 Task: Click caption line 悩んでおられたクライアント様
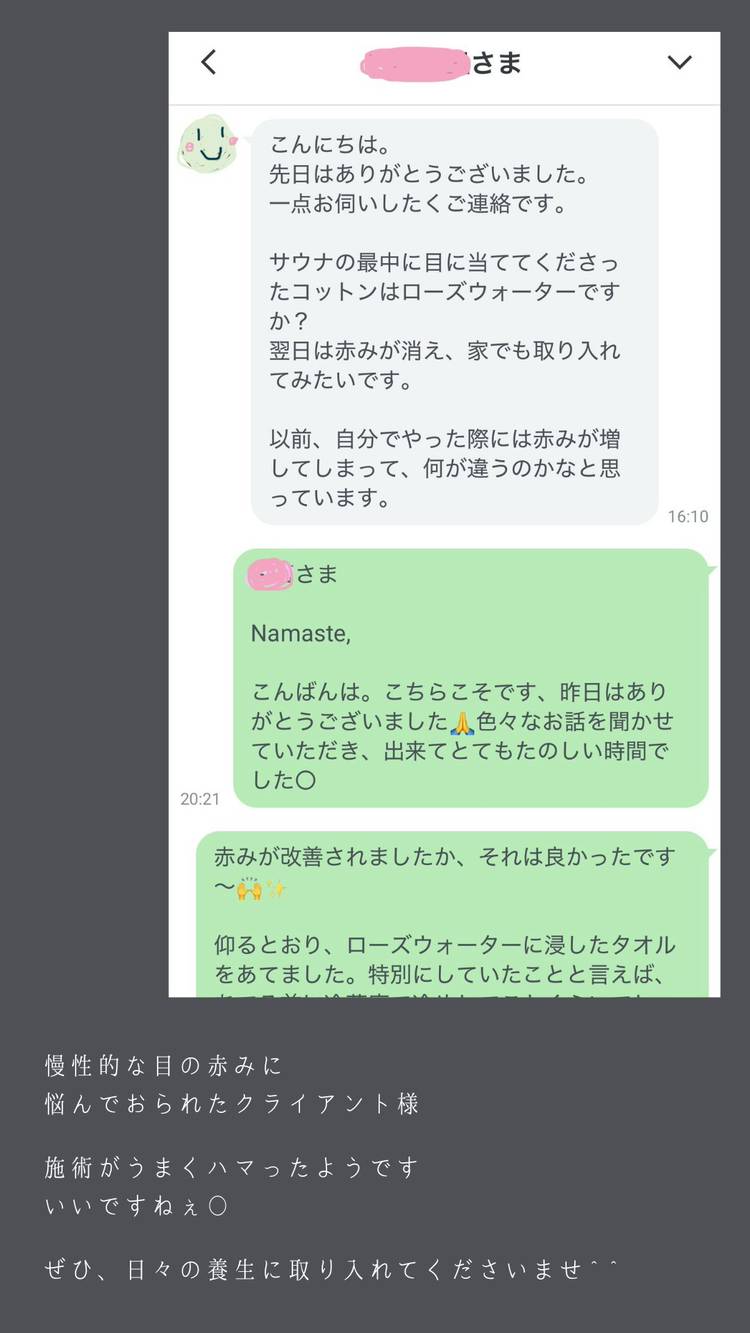232,1104
